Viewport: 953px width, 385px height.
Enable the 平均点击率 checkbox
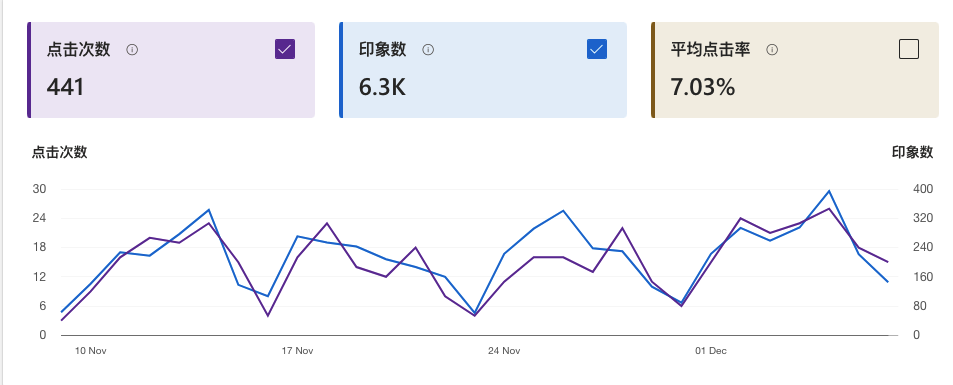pos(909,49)
